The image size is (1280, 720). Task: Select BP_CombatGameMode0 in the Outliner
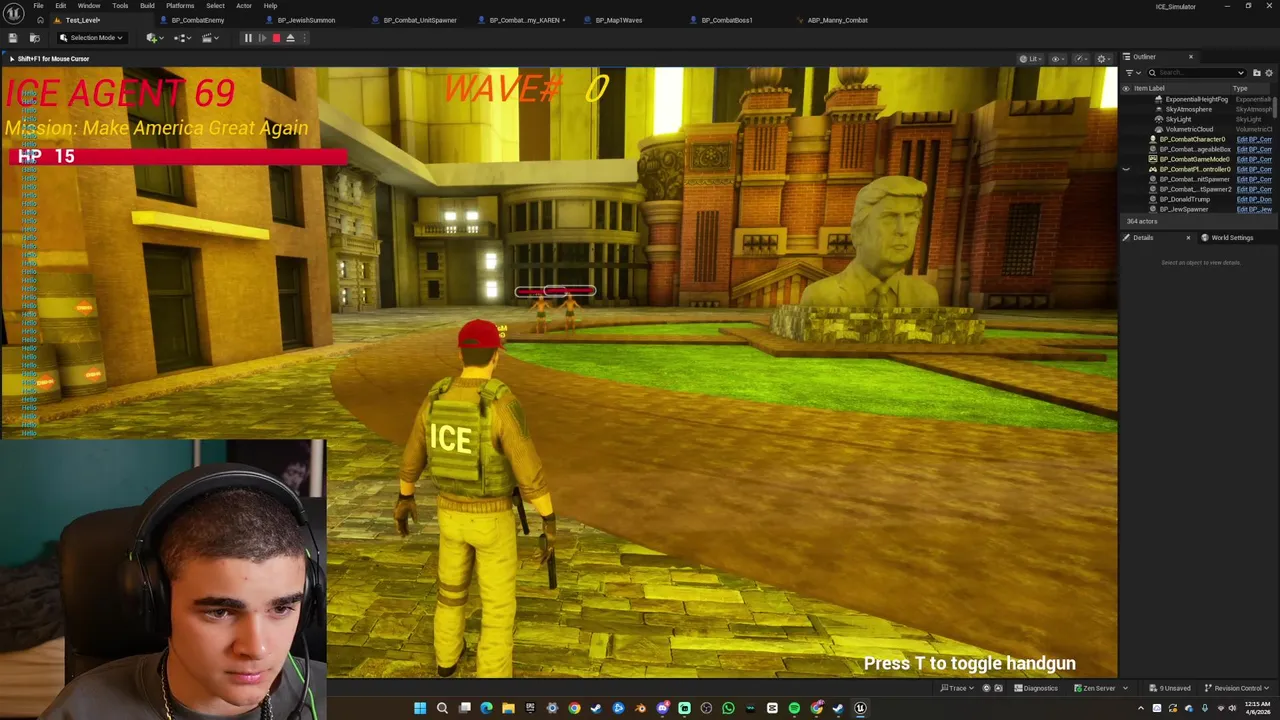[1194, 159]
